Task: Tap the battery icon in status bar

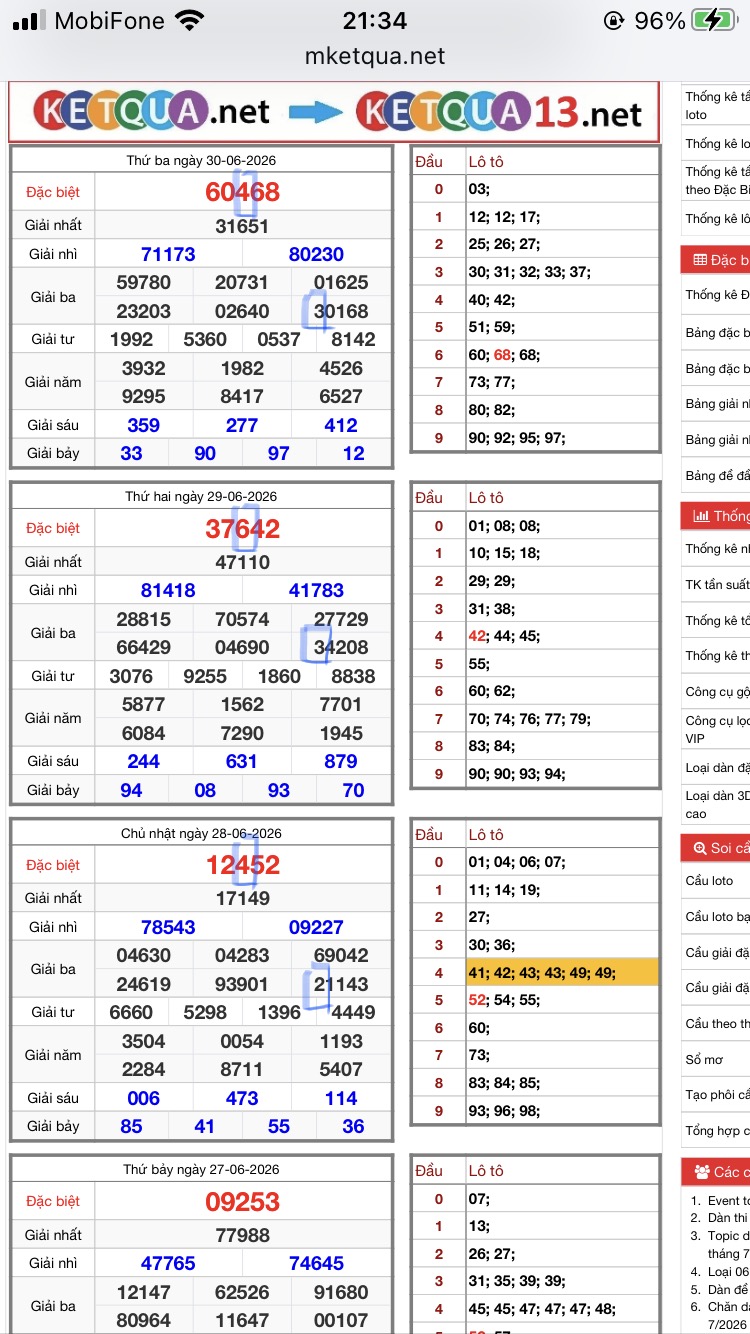Action: 713,20
